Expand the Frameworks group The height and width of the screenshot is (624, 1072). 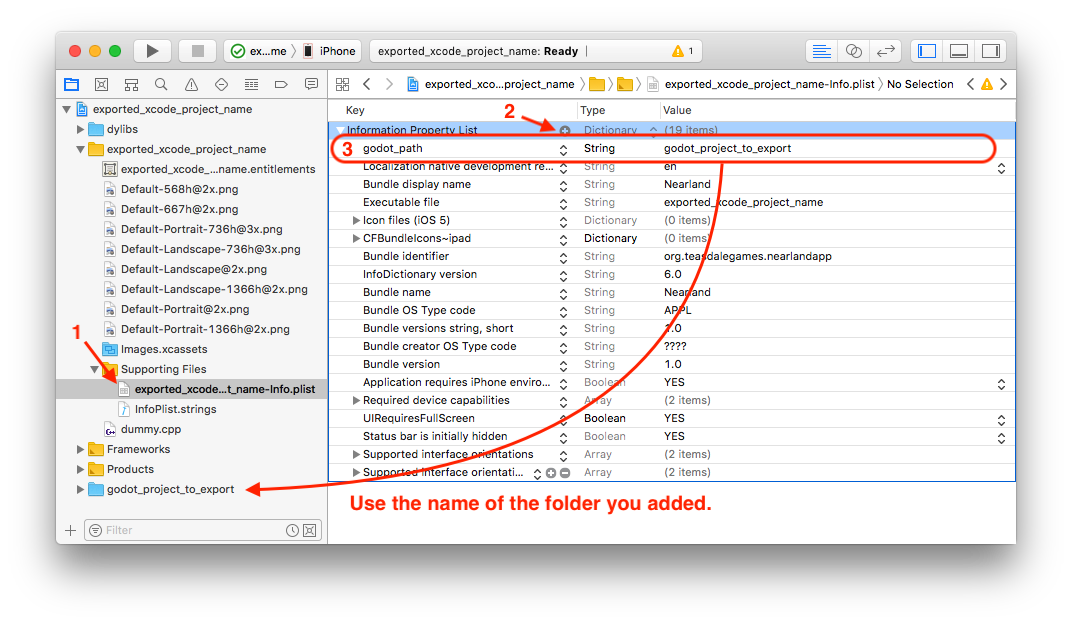tap(81, 449)
